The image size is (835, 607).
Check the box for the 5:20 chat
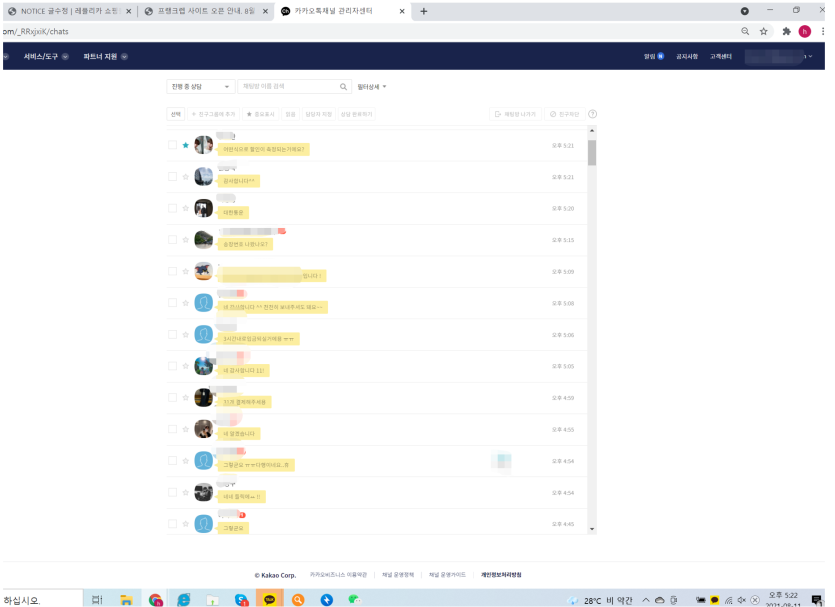pyautogui.click(x=173, y=208)
